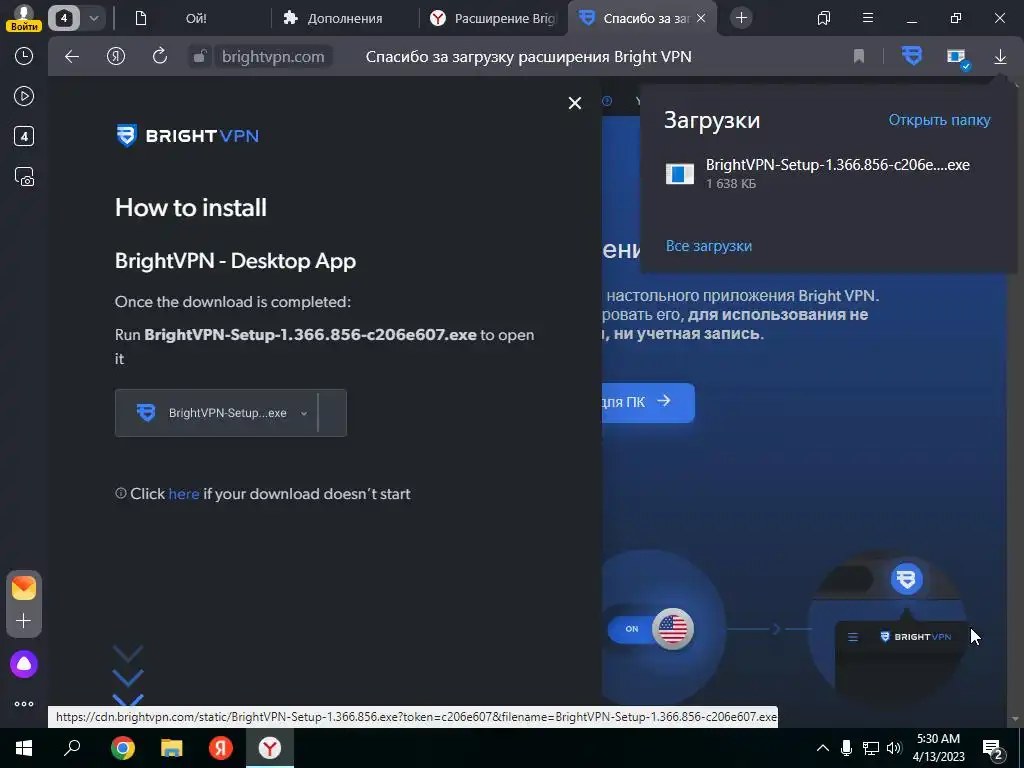Click the site security padlock icon
Image resolution: width=1024 pixels, height=768 pixels.
coord(199,57)
